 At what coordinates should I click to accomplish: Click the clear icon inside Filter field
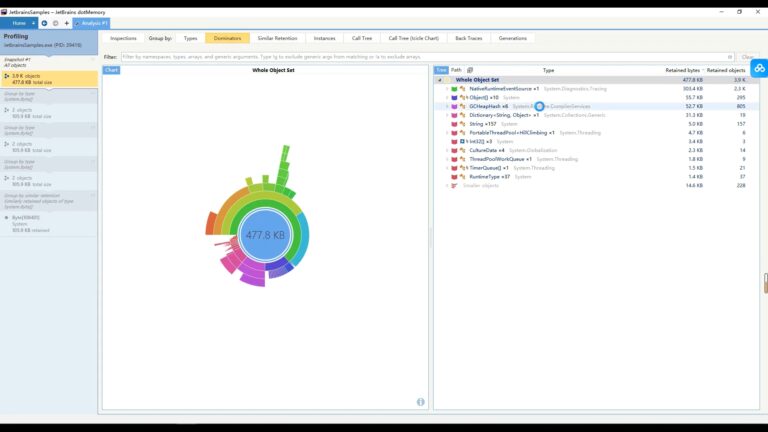[x=730, y=57]
